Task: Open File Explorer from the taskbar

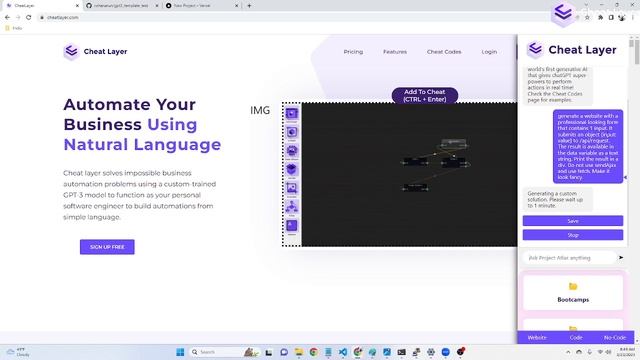Action: (x=299, y=352)
